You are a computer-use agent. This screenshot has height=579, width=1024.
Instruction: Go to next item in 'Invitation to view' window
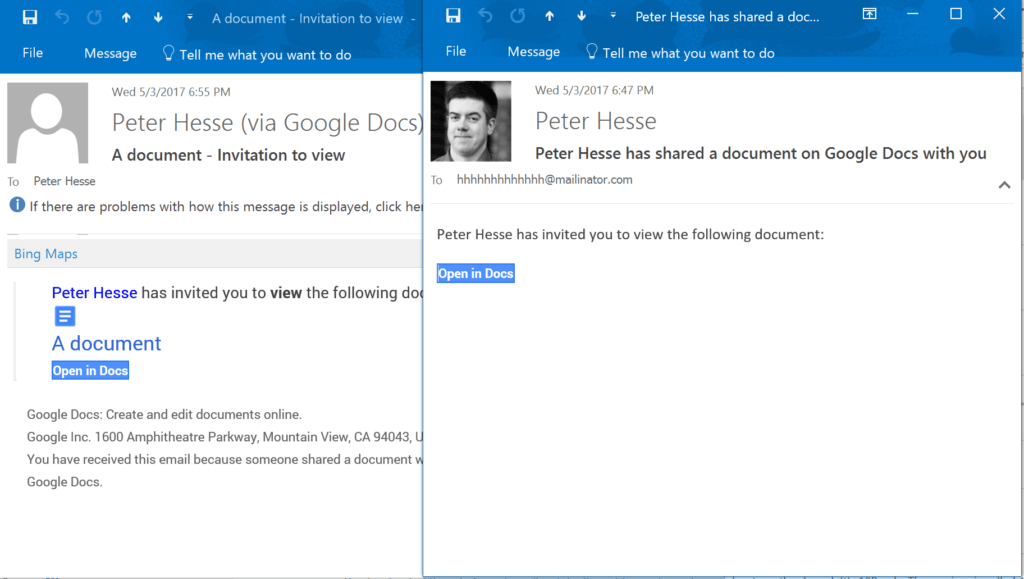click(158, 17)
